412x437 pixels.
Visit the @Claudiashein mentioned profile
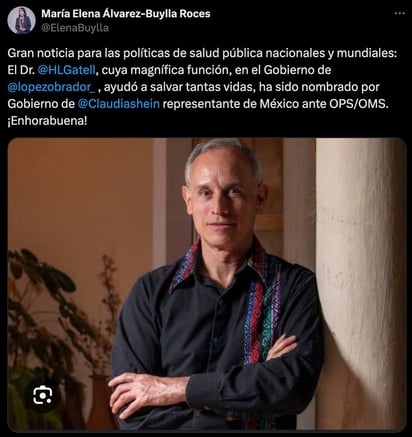click(x=119, y=104)
